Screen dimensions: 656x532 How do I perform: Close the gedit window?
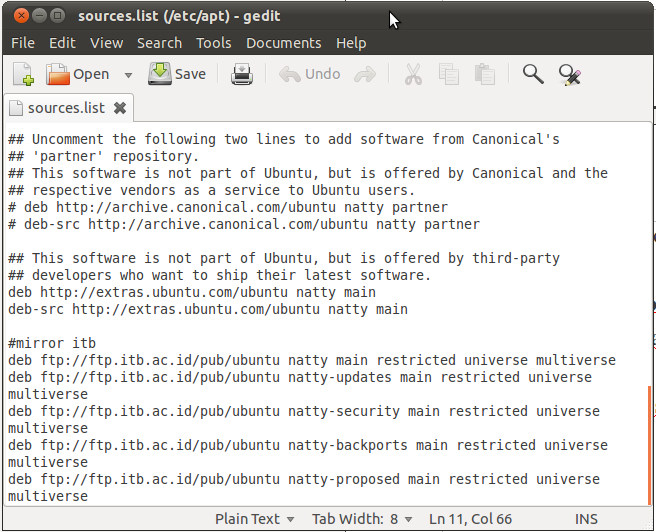pos(21,16)
